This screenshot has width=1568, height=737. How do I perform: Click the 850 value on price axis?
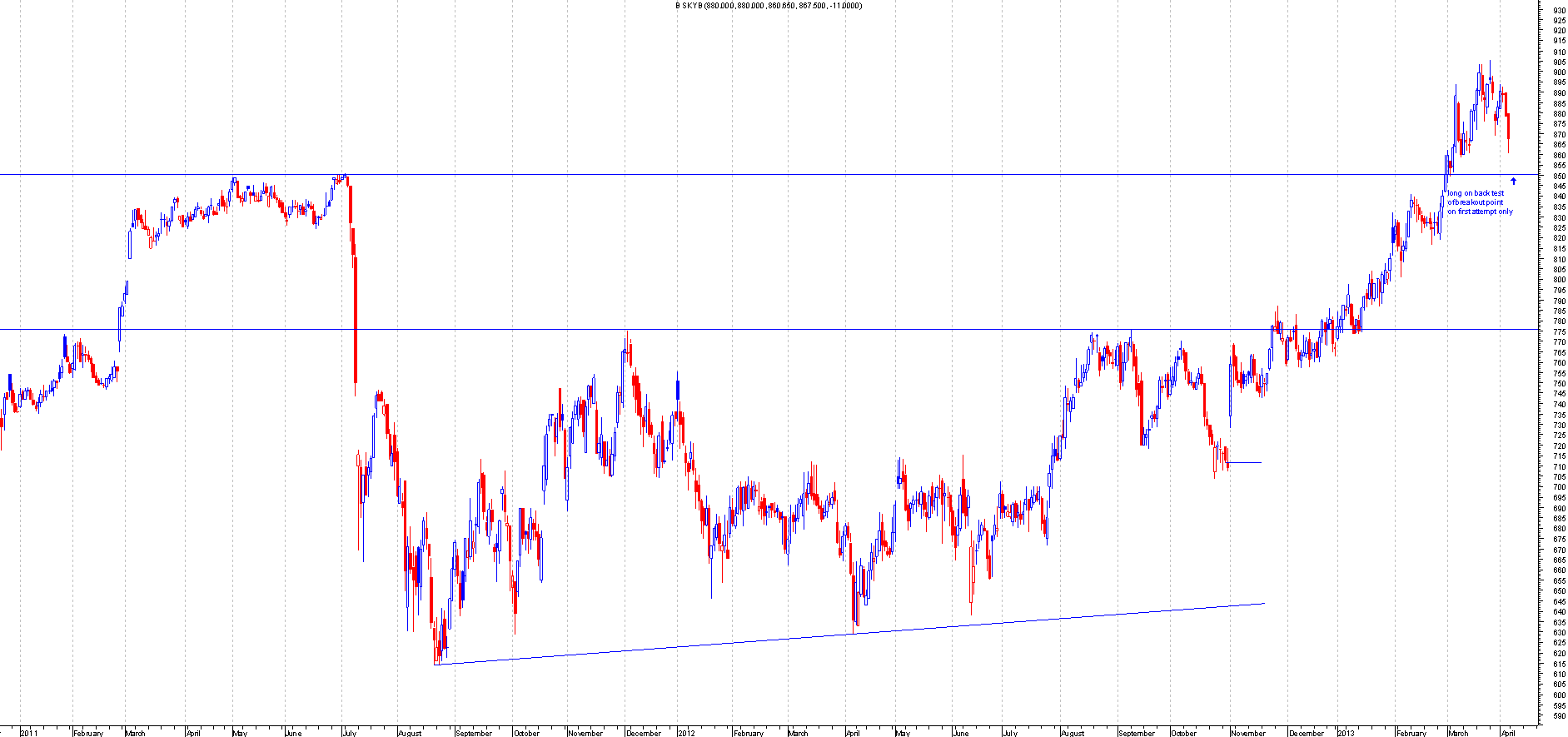point(1559,176)
